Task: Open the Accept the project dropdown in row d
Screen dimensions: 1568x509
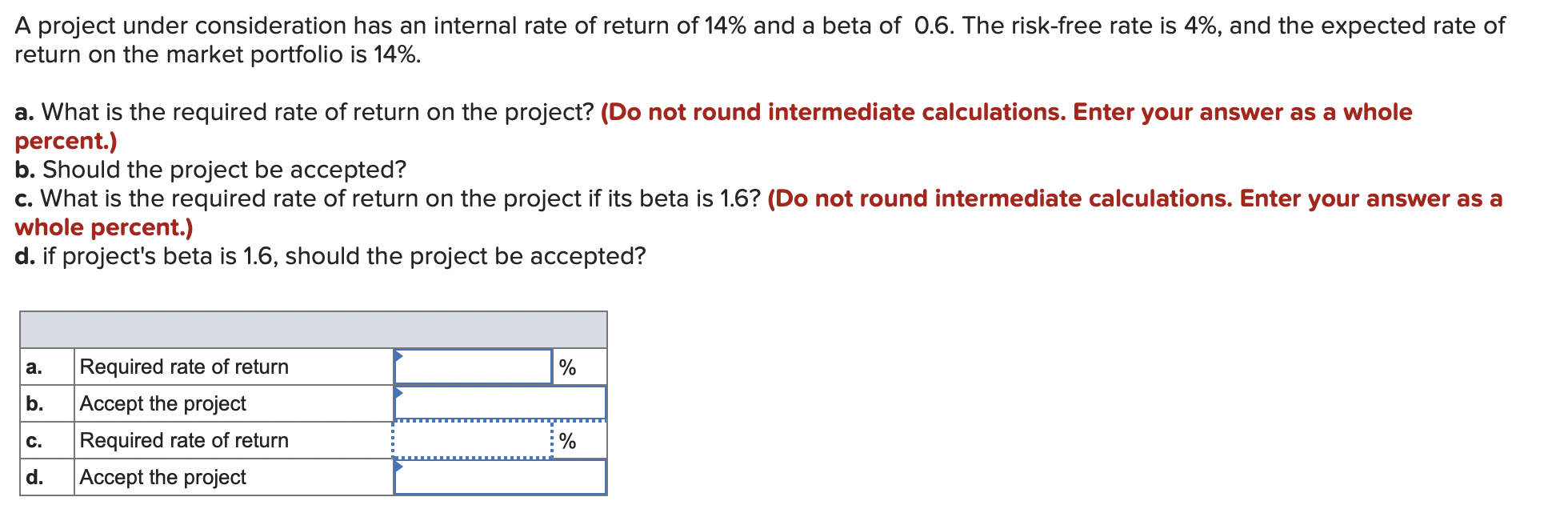Action: pos(500,477)
